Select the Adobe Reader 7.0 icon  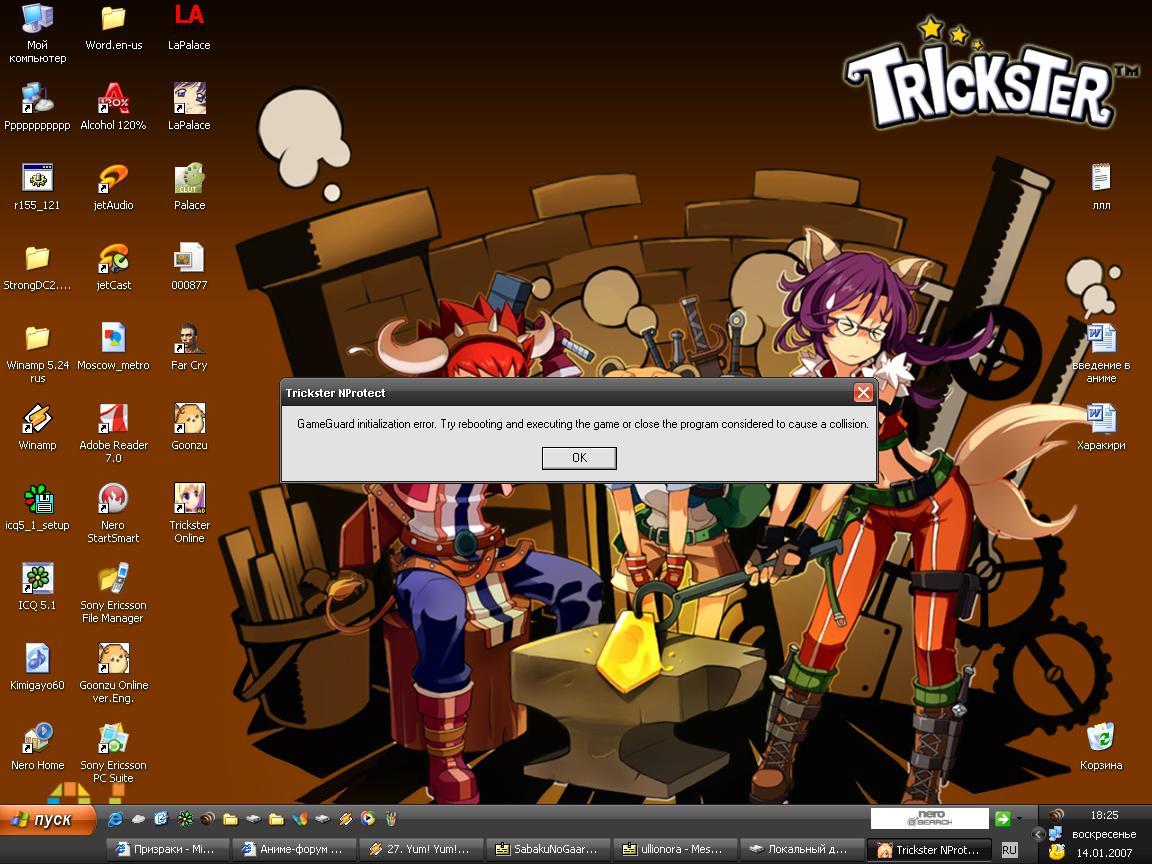coord(113,433)
